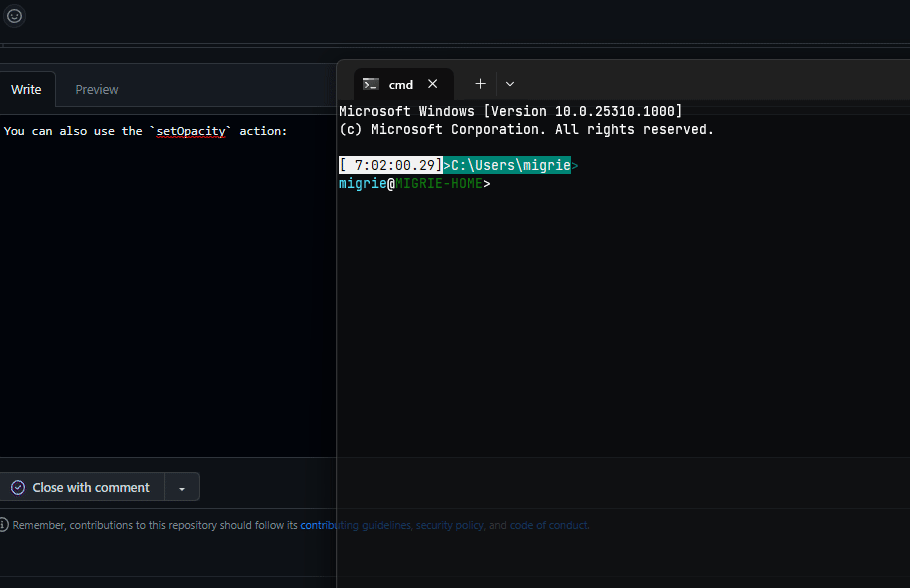Screen dimensions: 910x588
Task: Switch to the Preview tab
Action: click(x=96, y=89)
